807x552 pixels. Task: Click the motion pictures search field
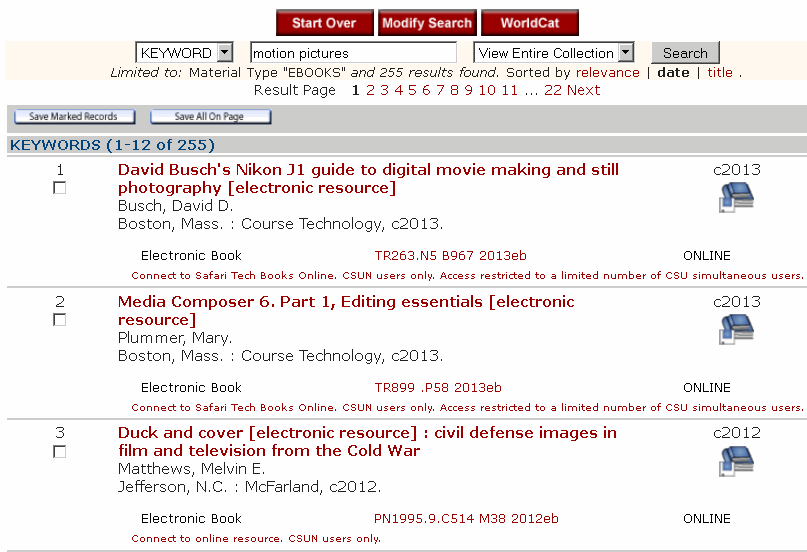point(352,53)
